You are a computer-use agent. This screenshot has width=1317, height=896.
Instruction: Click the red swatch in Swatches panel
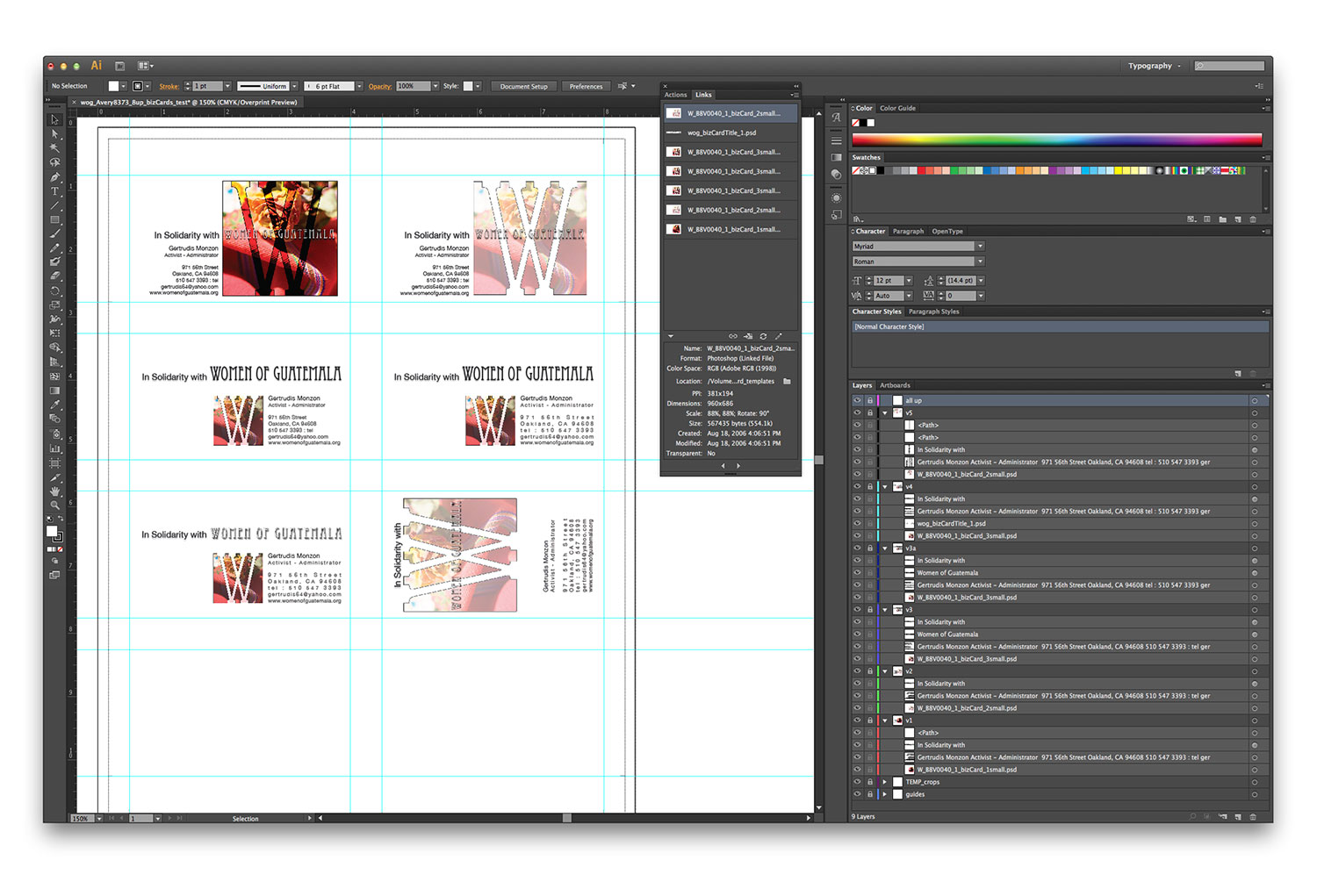[922, 170]
